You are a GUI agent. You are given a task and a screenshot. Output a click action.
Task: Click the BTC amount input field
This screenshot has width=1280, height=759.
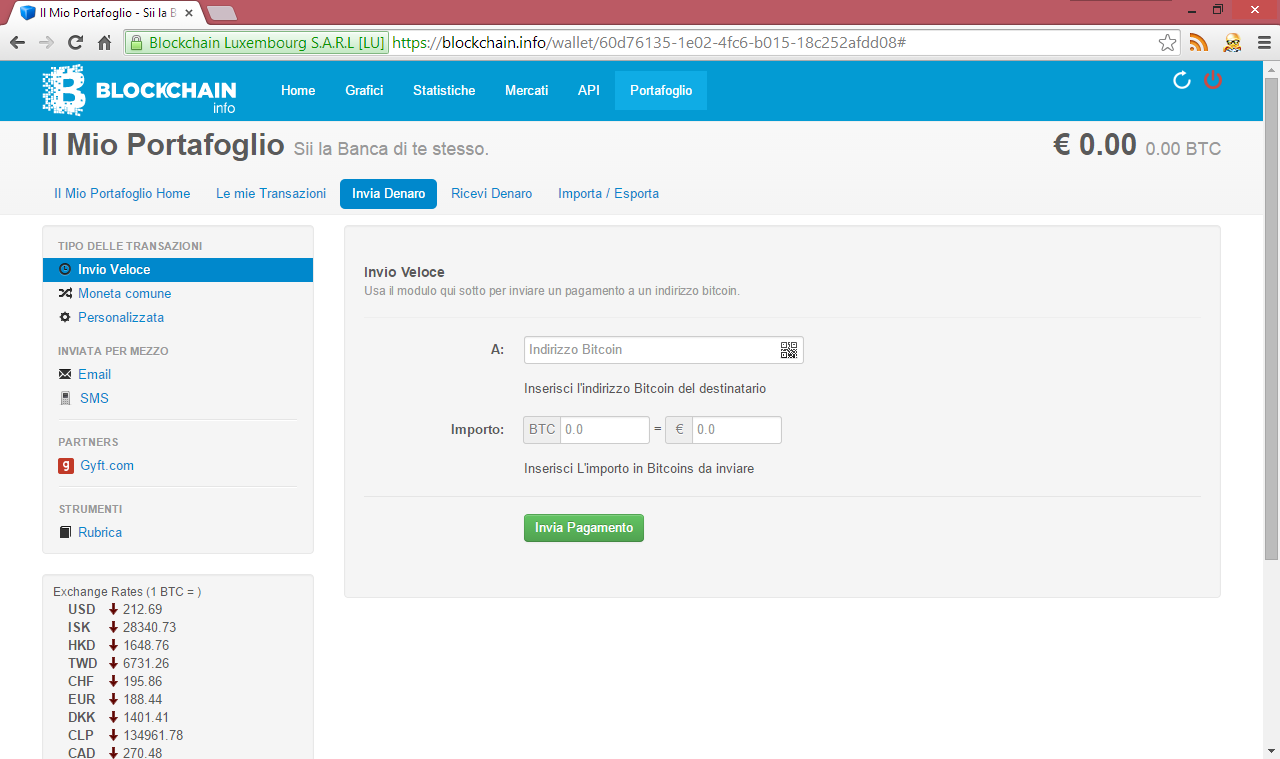click(605, 430)
